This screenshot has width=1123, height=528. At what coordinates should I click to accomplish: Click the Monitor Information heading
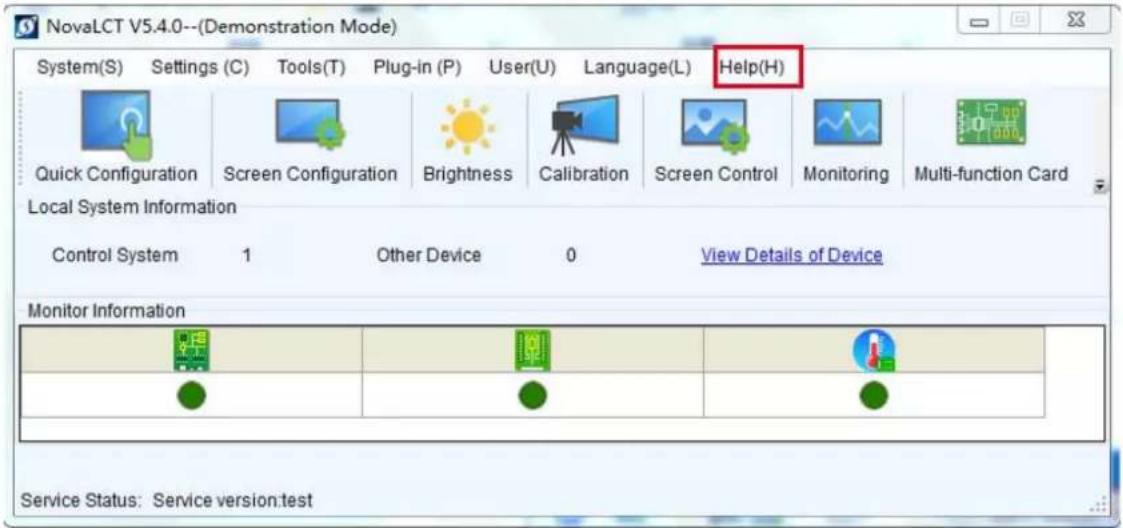click(x=106, y=311)
